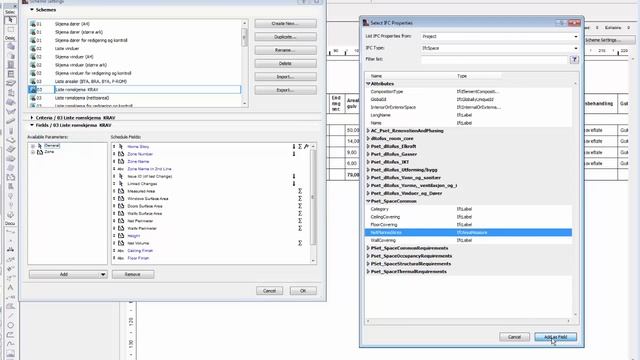The width and height of the screenshot is (640, 360).
Task: Toggle the sum on Walls Surface Area row
Action: point(300,213)
